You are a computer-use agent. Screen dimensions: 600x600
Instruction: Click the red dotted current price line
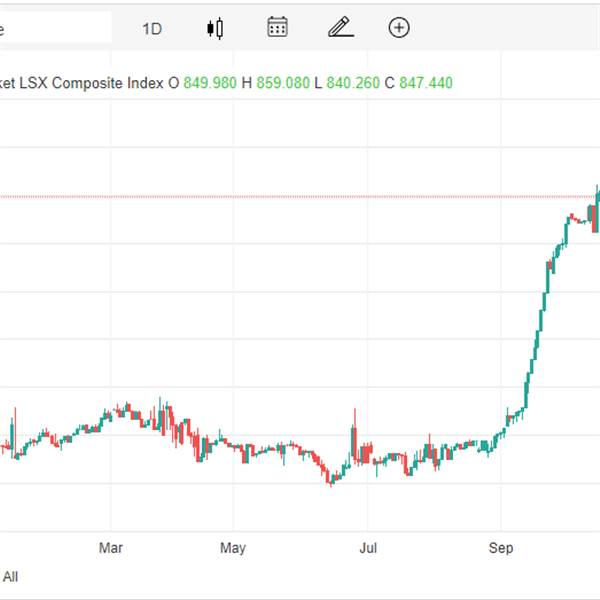tap(298, 197)
